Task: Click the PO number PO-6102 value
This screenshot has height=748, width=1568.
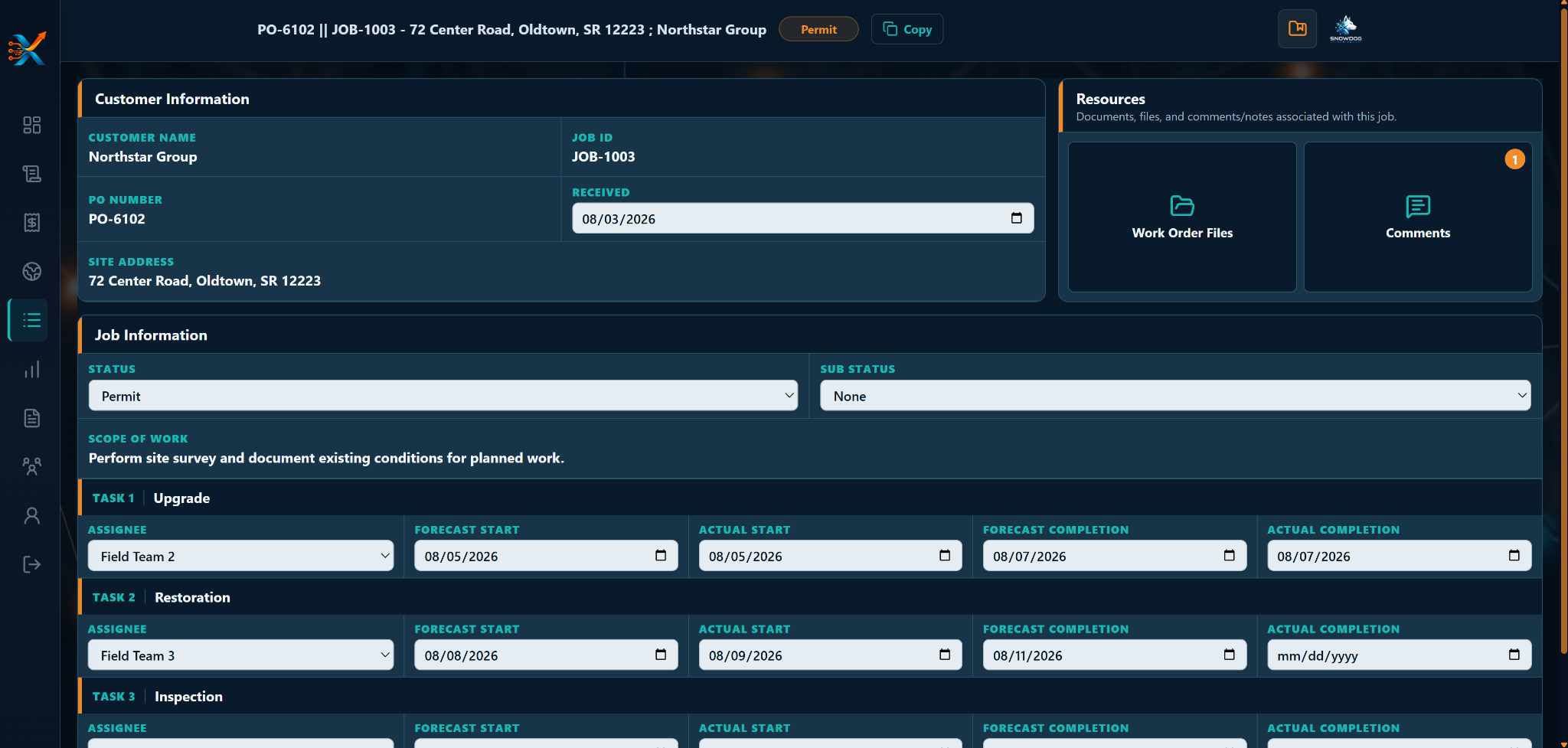Action: (117, 218)
